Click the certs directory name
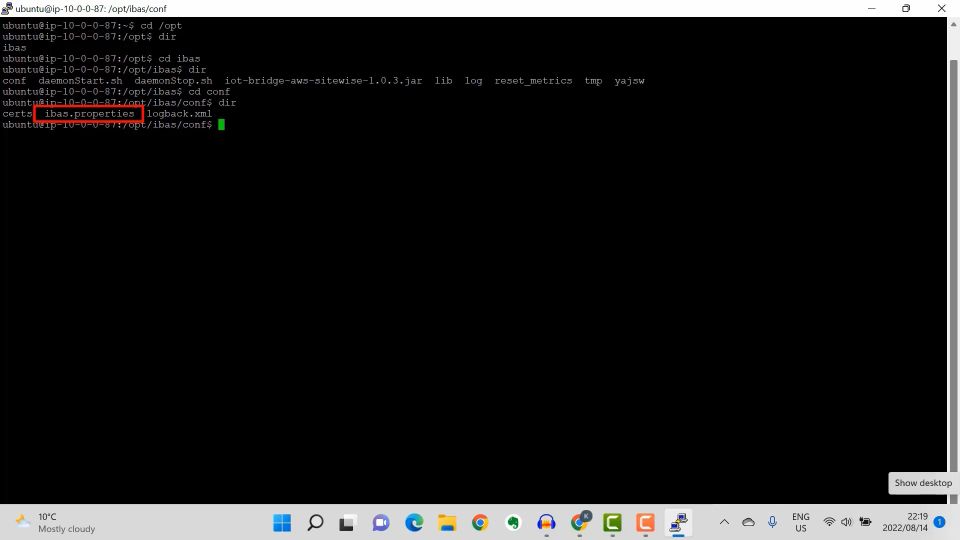The height and width of the screenshot is (540, 960). tap(17, 113)
